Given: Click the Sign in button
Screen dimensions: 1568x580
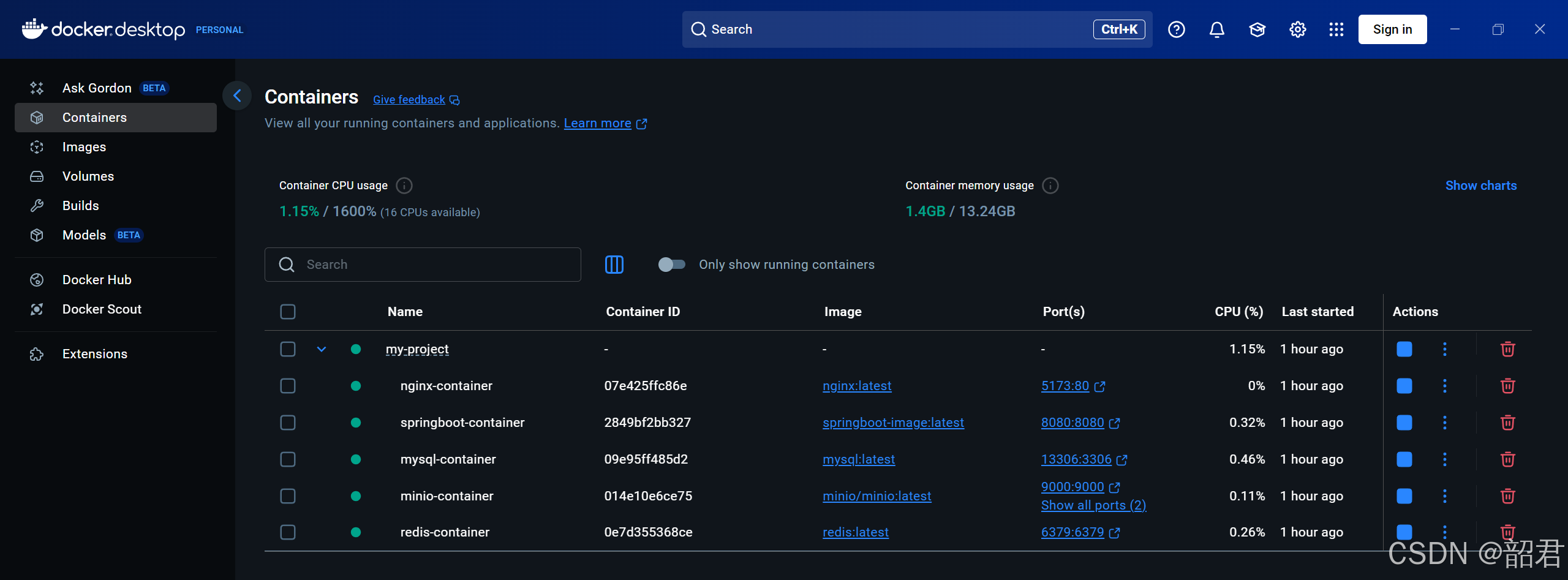Looking at the screenshot, I should click(1392, 29).
